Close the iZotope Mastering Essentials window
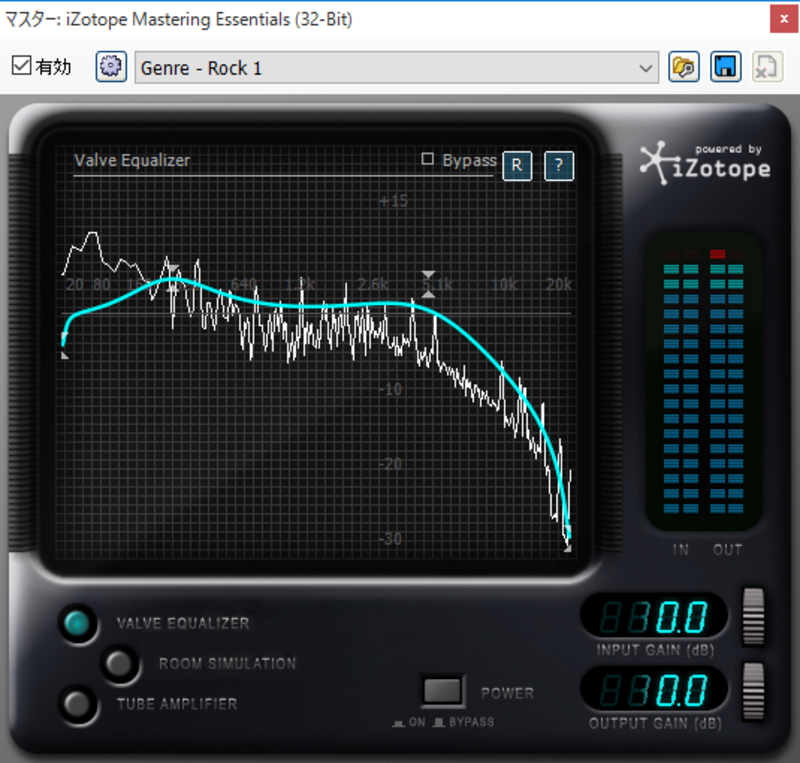 (784, 19)
